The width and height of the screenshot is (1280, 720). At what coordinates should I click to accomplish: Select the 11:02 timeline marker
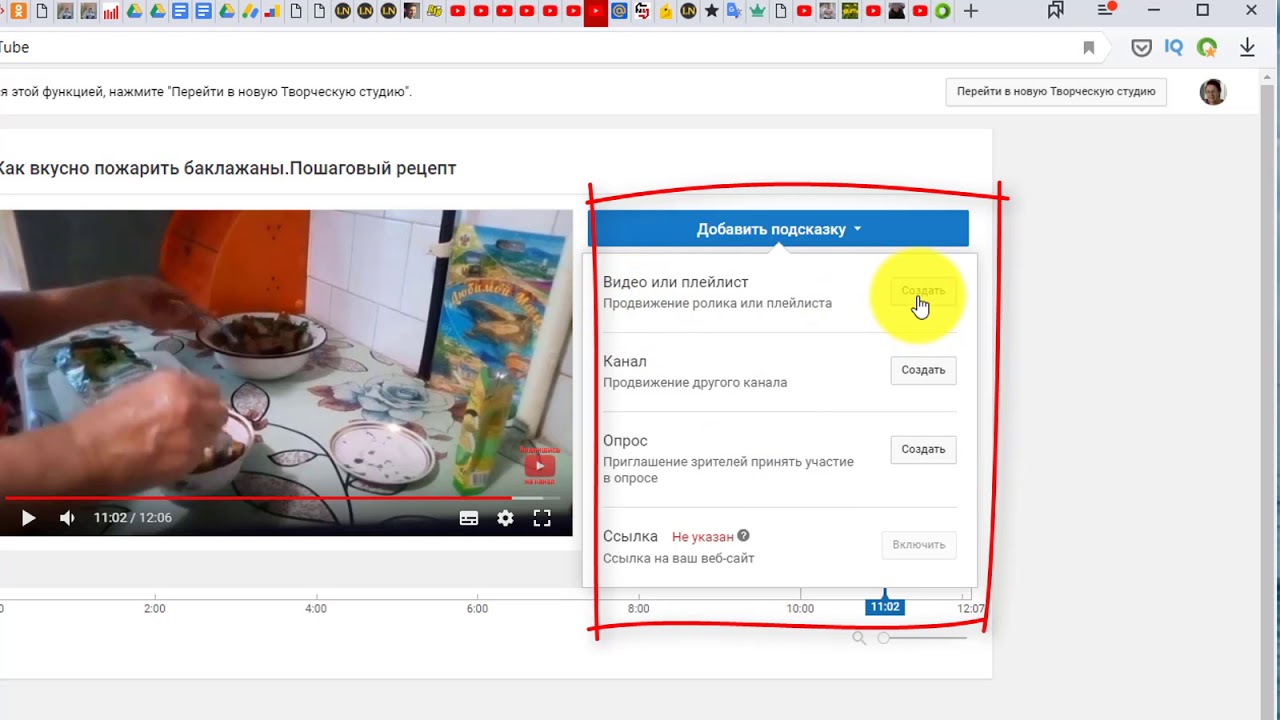885,607
